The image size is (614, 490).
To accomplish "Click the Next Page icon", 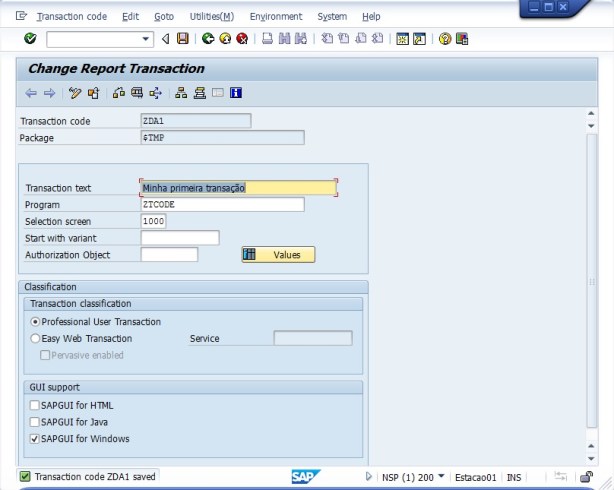I will [x=361, y=38].
